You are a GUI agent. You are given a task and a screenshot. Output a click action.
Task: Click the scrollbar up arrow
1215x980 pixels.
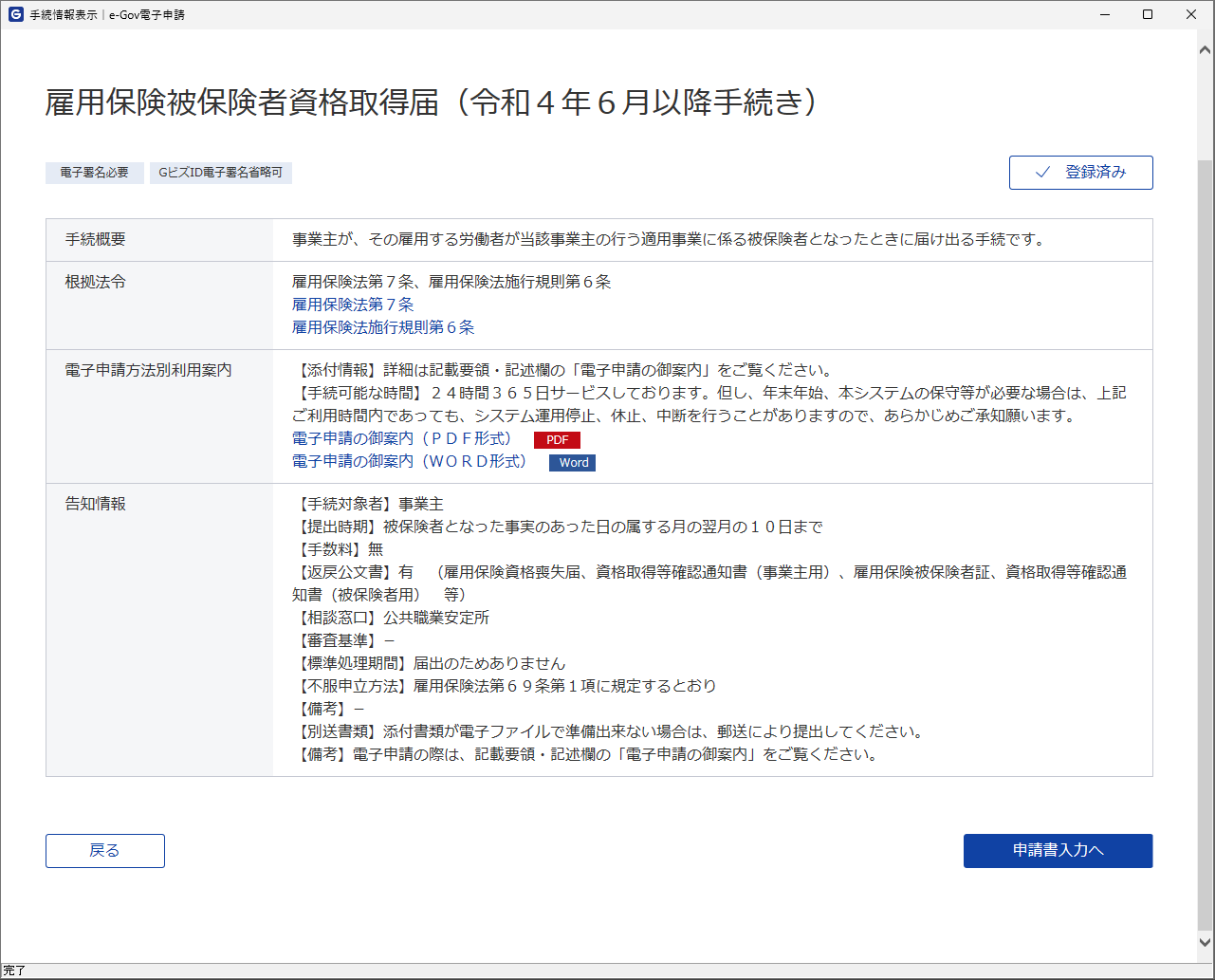tap(1206, 49)
